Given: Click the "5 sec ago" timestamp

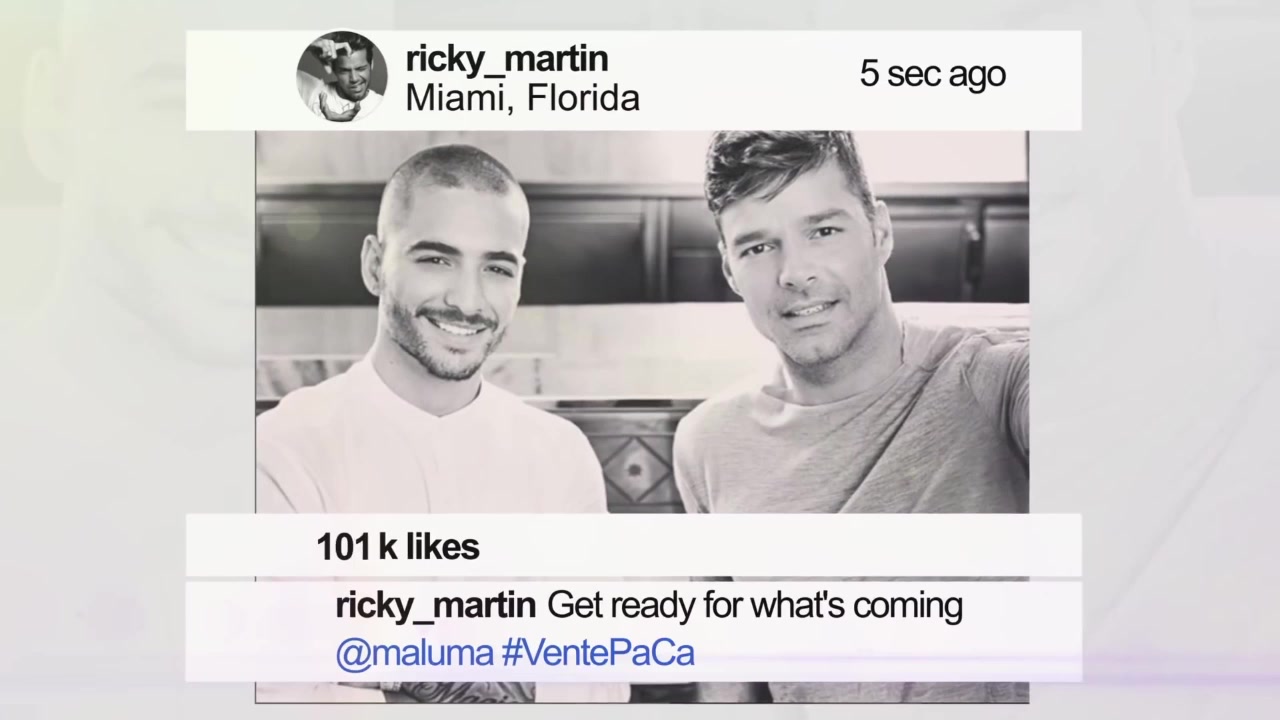Looking at the screenshot, I should tap(932, 74).
